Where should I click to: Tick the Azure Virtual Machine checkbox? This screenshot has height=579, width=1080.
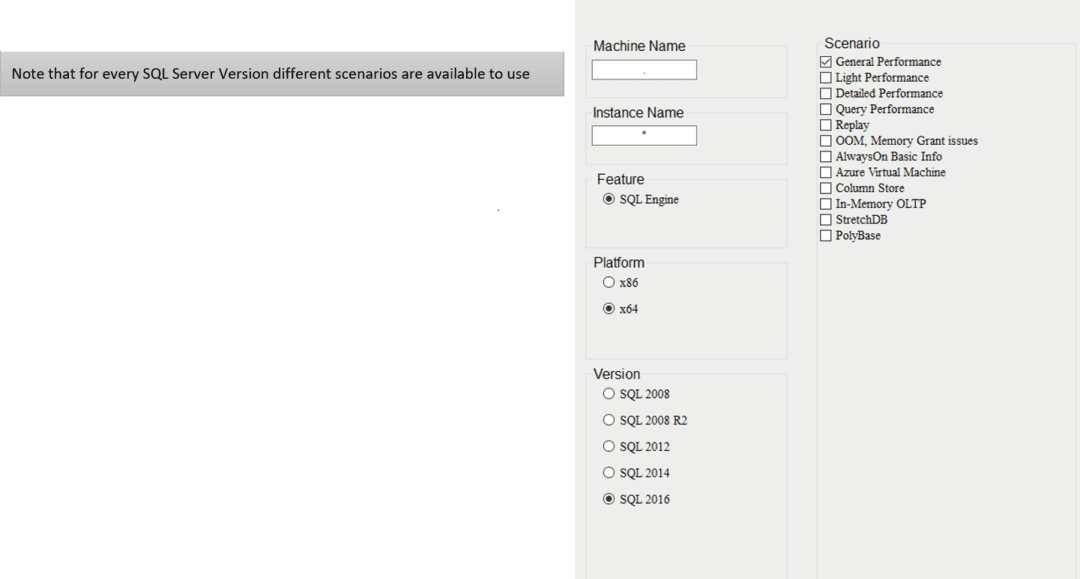coord(826,173)
